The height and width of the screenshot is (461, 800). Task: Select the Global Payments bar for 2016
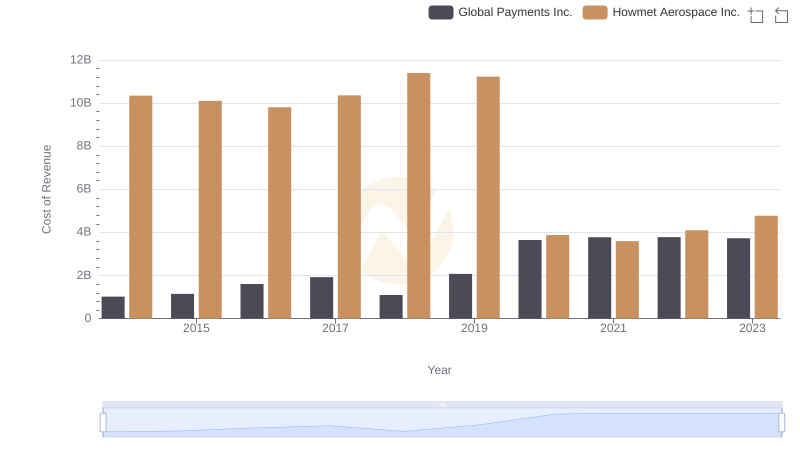tap(252, 301)
